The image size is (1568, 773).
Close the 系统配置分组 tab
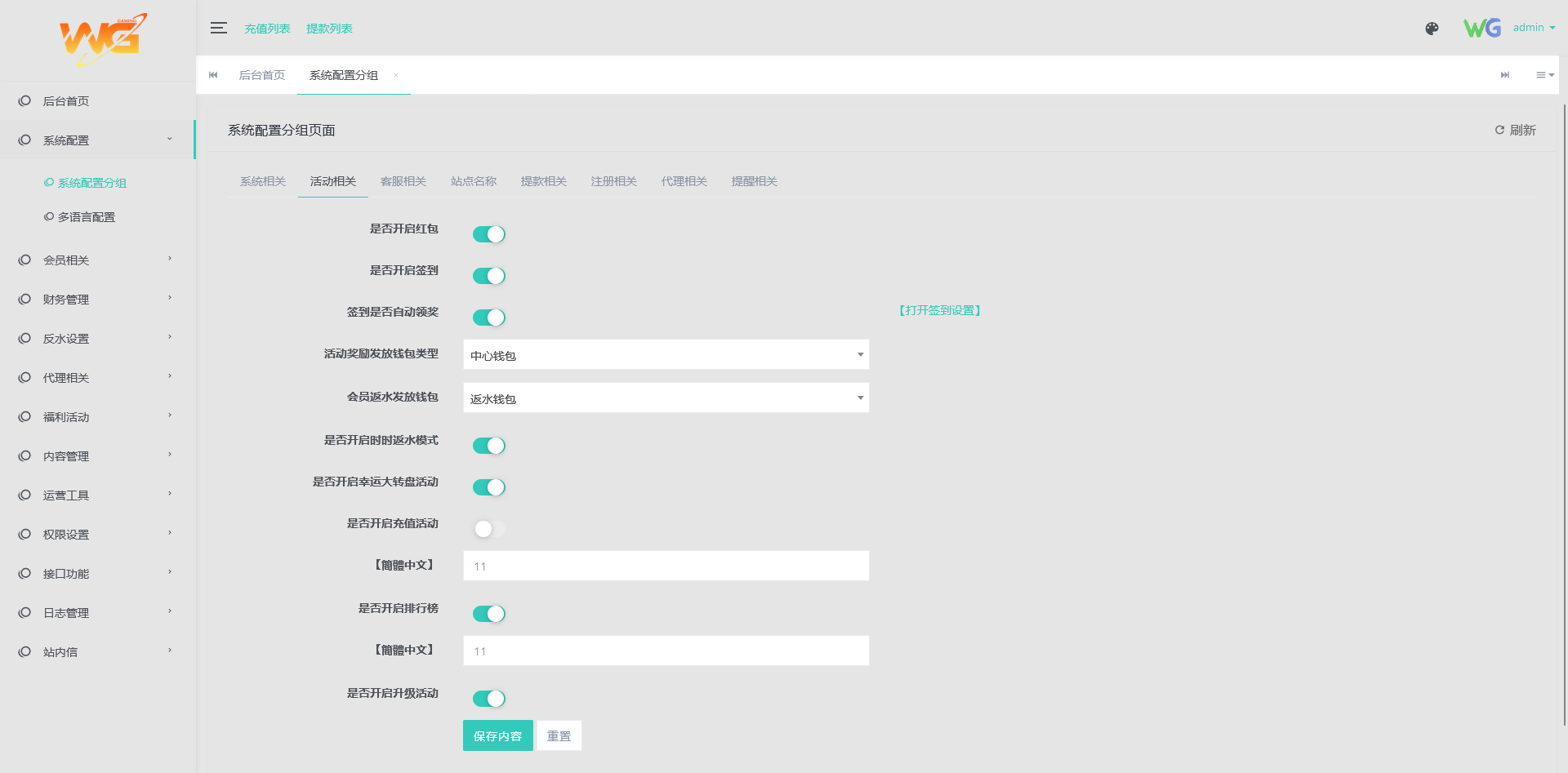pos(396,75)
